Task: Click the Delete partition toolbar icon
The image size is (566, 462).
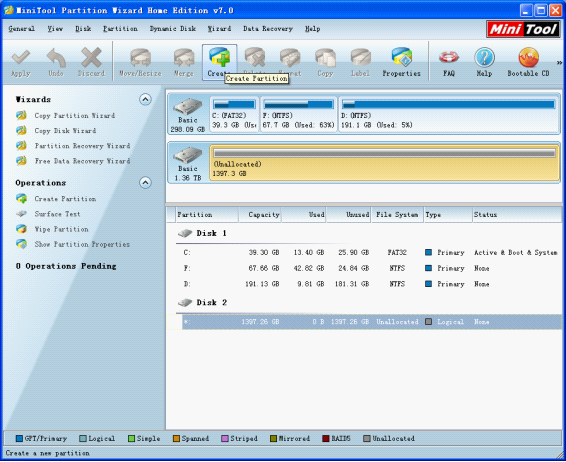Action: [255, 58]
